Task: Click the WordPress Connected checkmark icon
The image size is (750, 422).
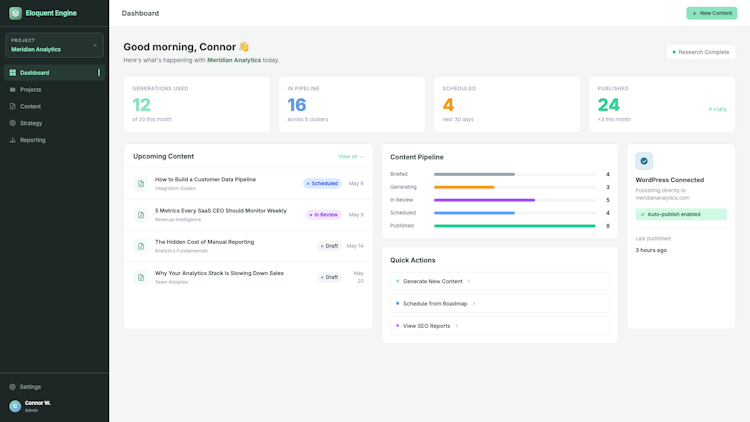Action: click(x=644, y=161)
